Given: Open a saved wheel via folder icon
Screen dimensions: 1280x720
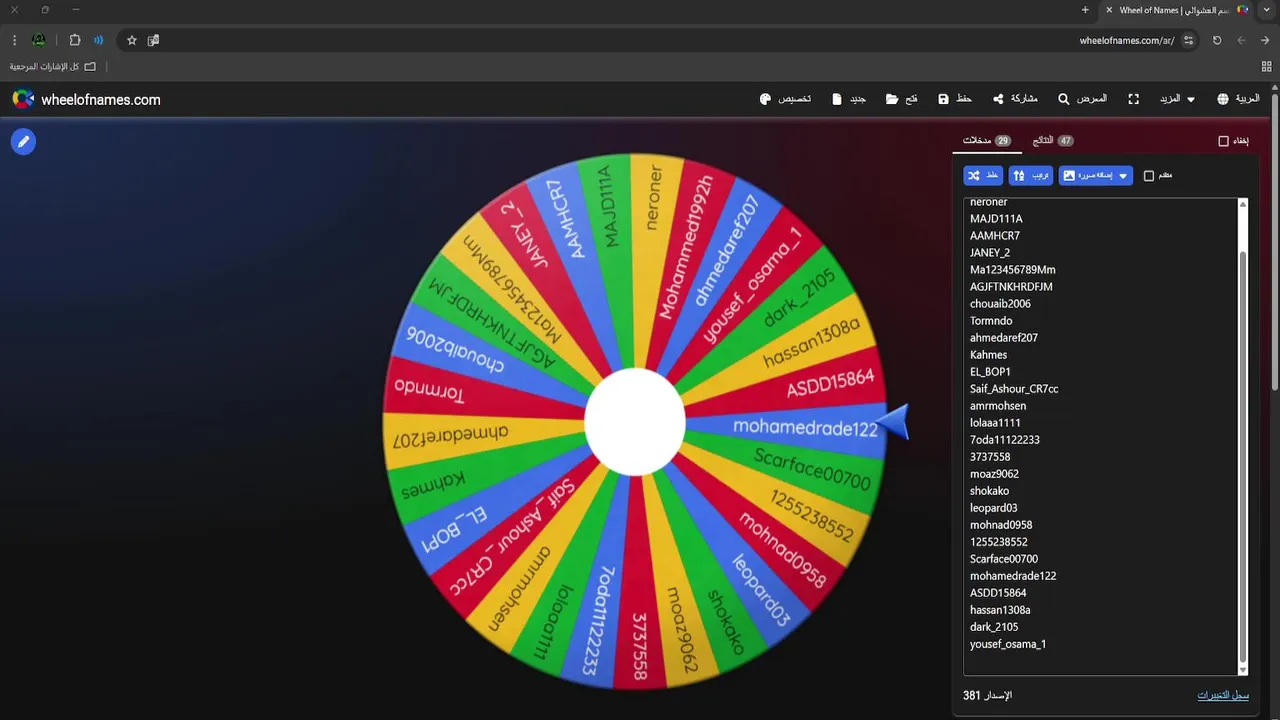Looking at the screenshot, I should coord(901,99).
